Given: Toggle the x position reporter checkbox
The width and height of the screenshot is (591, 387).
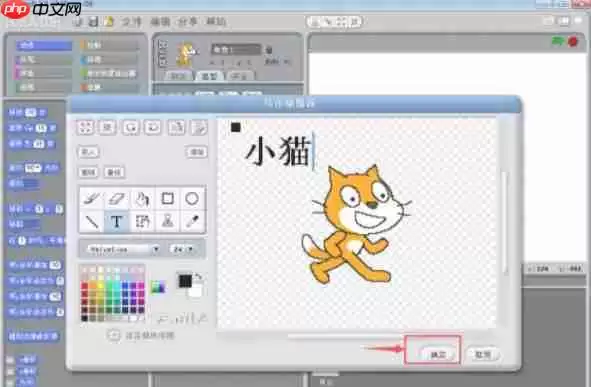Looking at the screenshot, I should coord(10,360).
